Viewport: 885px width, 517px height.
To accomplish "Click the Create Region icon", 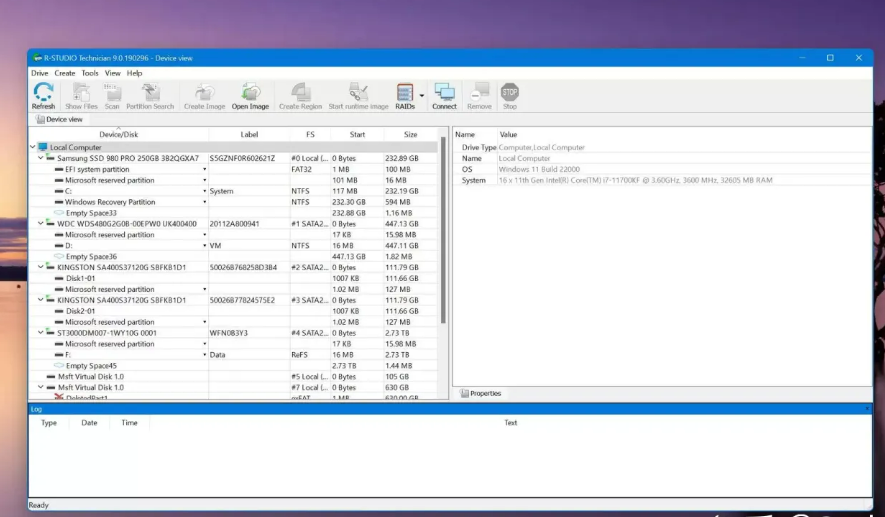I will click(300, 96).
